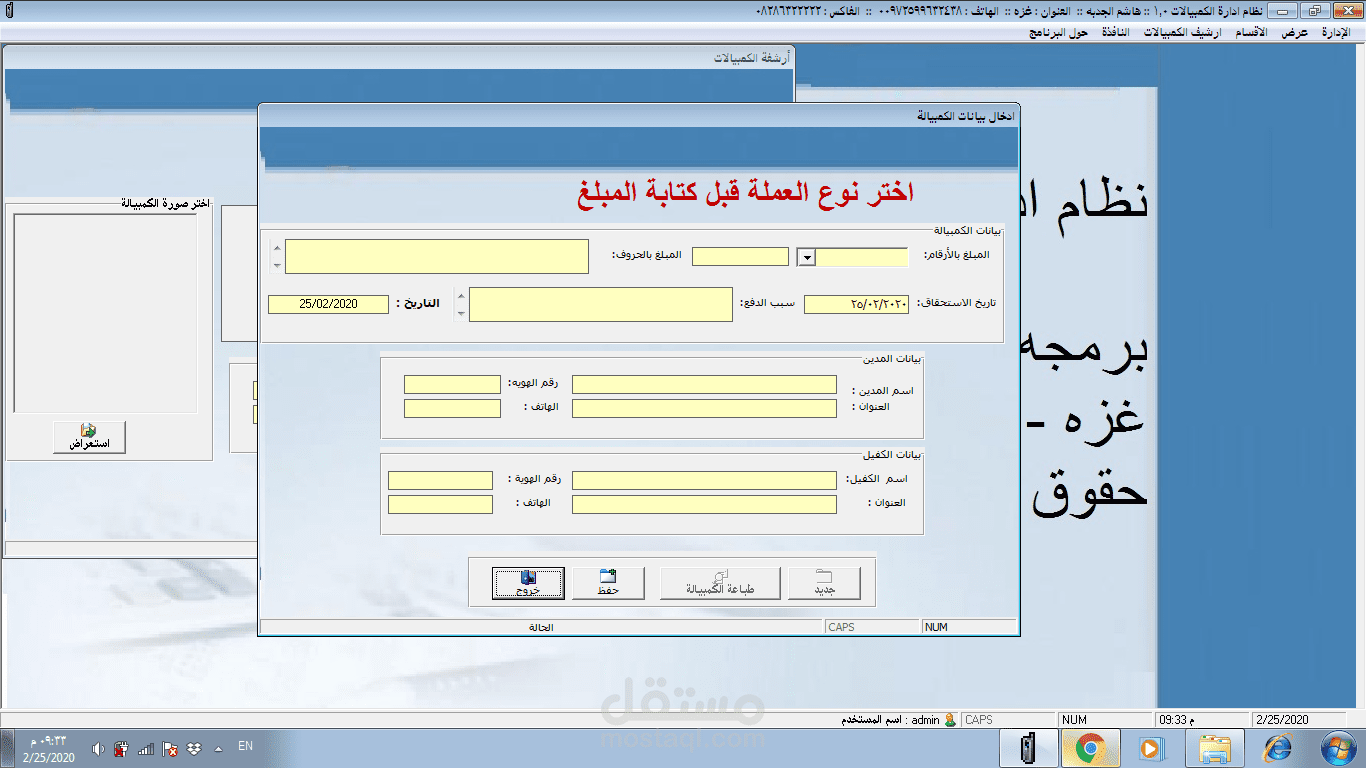Click the date field showing 25/02/2020
The width and height of the screenshot is (1366, 768).
[x=330, y=303]
